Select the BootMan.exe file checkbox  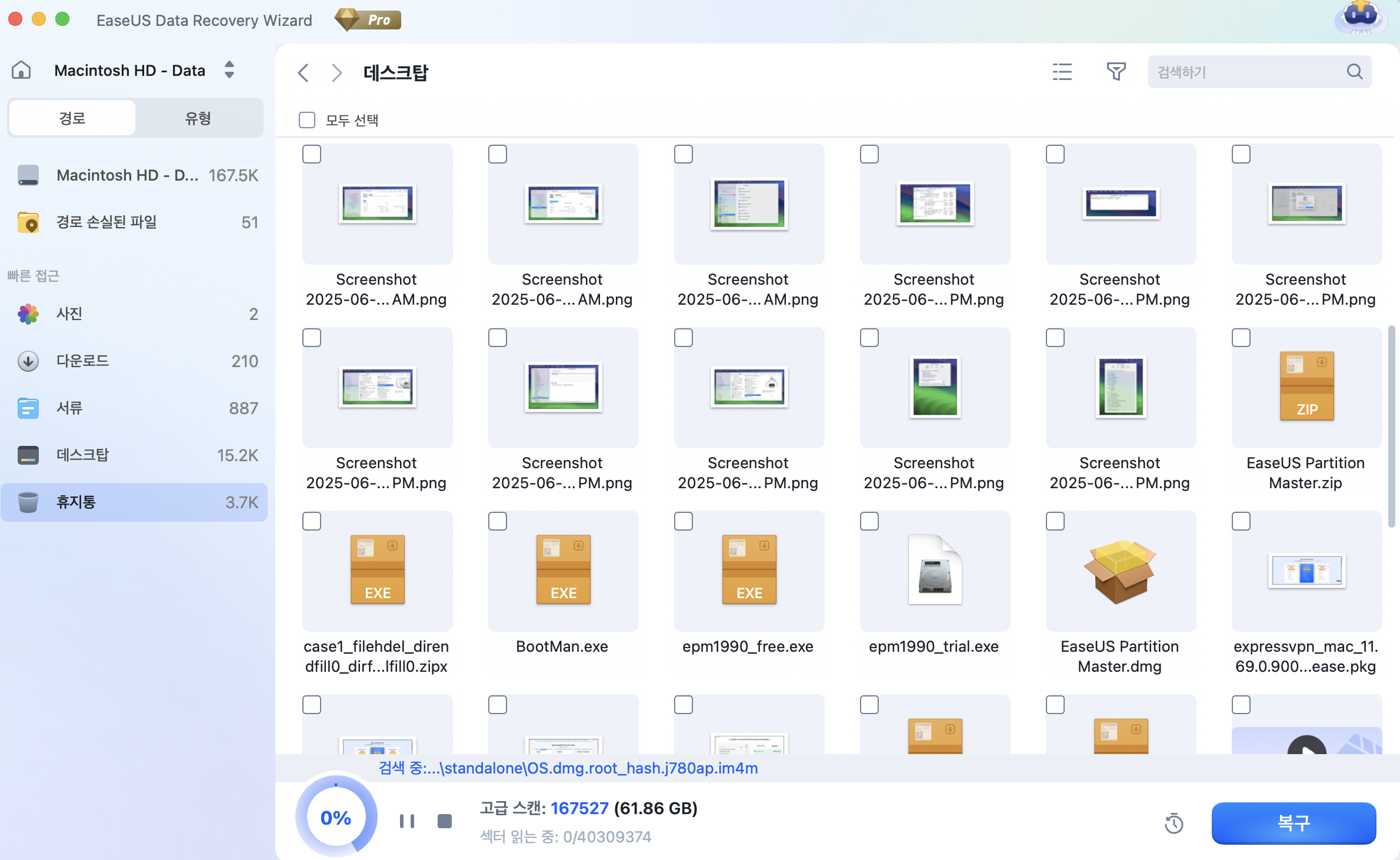tap(498, 521)
